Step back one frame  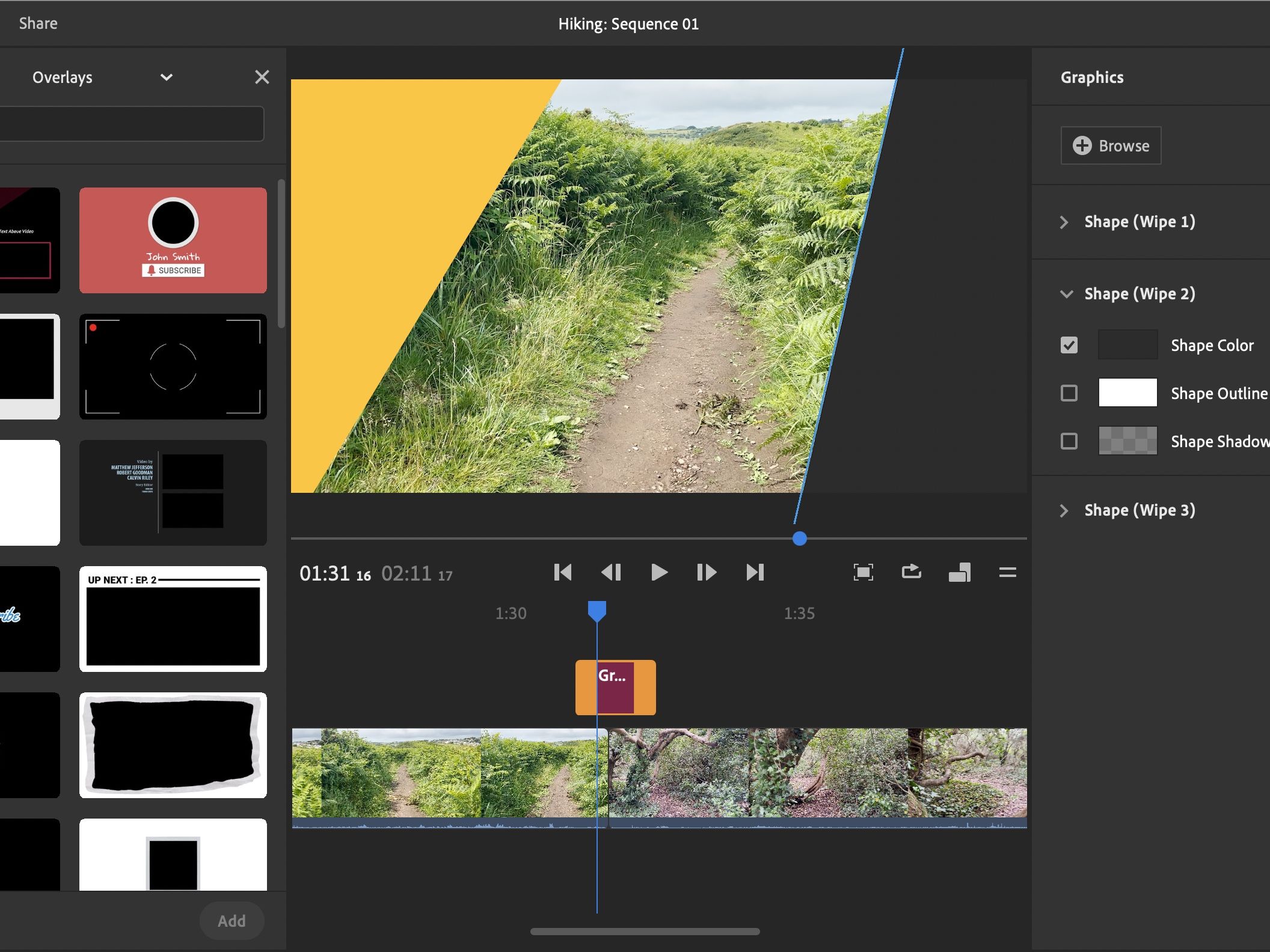[611, 572]
